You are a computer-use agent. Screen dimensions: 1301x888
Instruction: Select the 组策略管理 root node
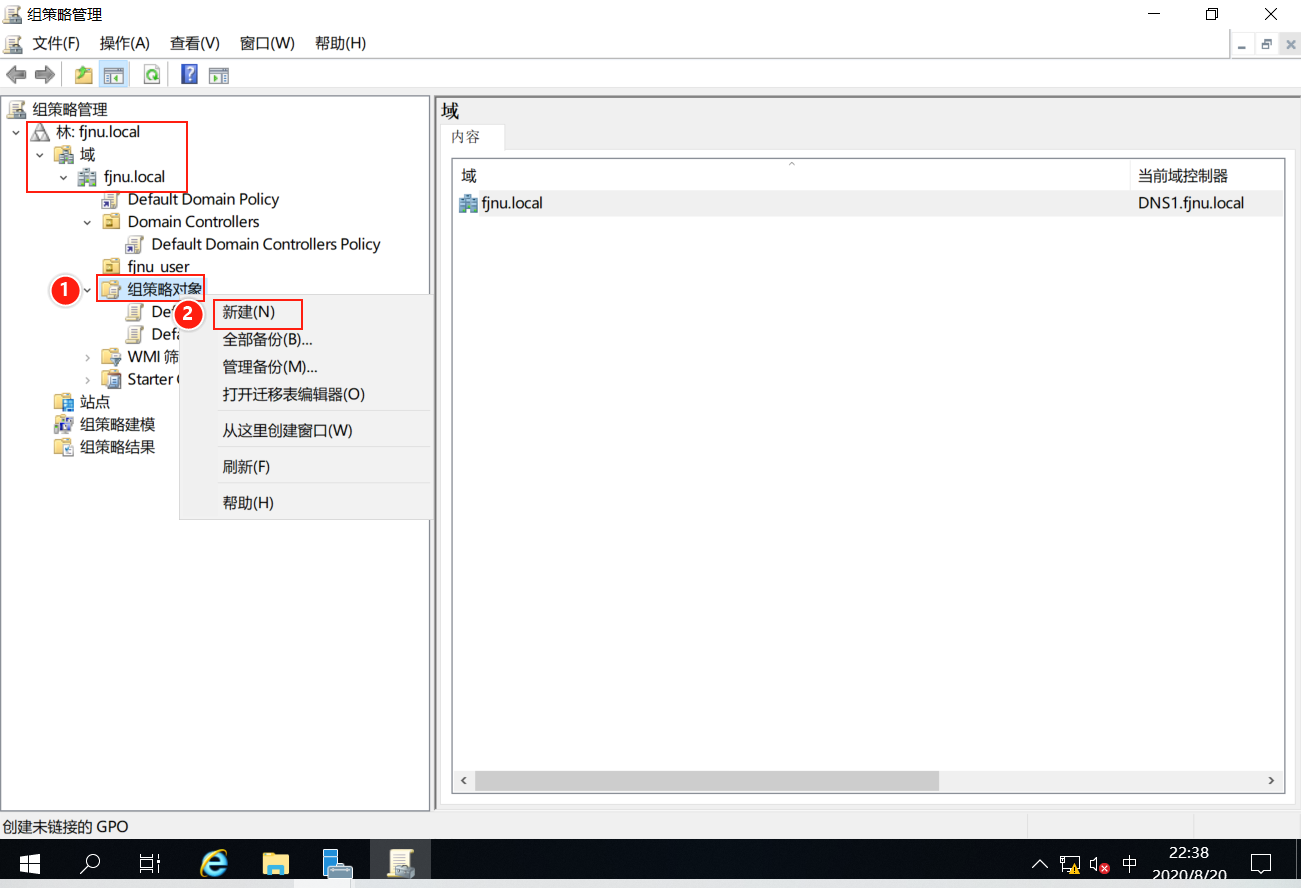point(69,110)
